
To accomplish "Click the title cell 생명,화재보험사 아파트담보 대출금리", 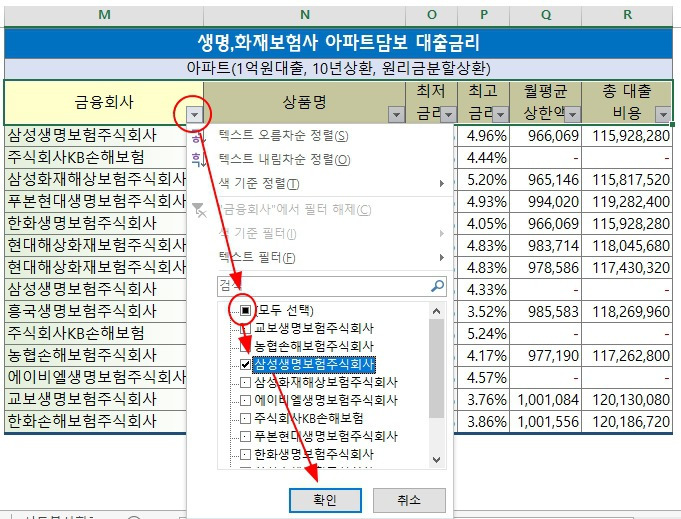I will (338, 43).
